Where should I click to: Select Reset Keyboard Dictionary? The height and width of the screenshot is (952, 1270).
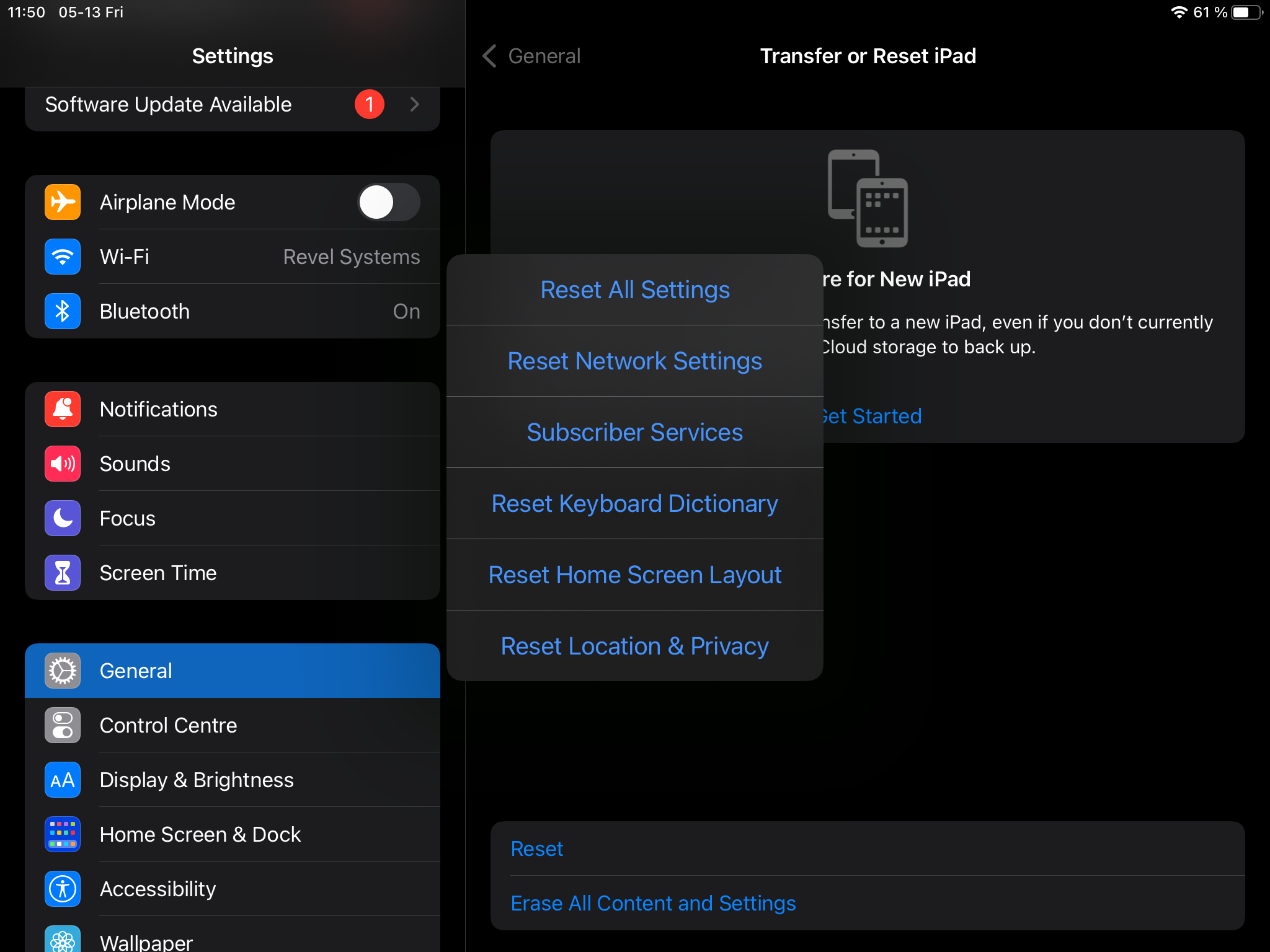pyautogui.click(x=634, y=504)
